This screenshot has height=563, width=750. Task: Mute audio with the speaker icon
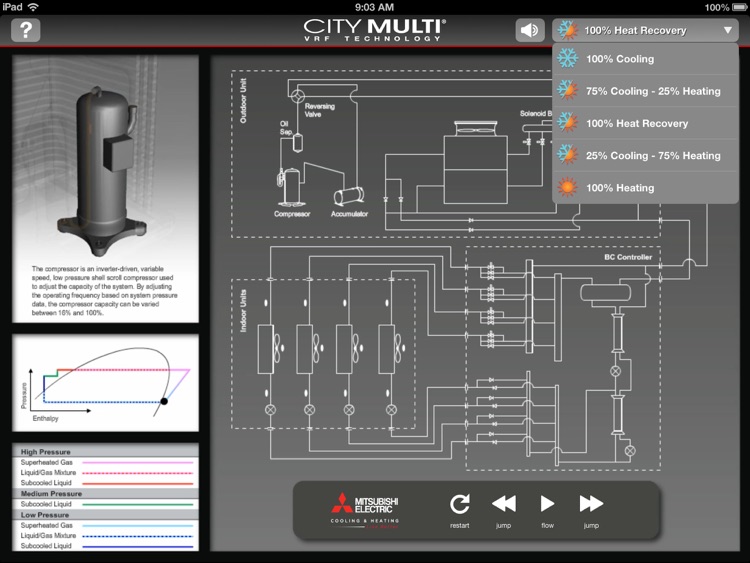pos(529,30)
